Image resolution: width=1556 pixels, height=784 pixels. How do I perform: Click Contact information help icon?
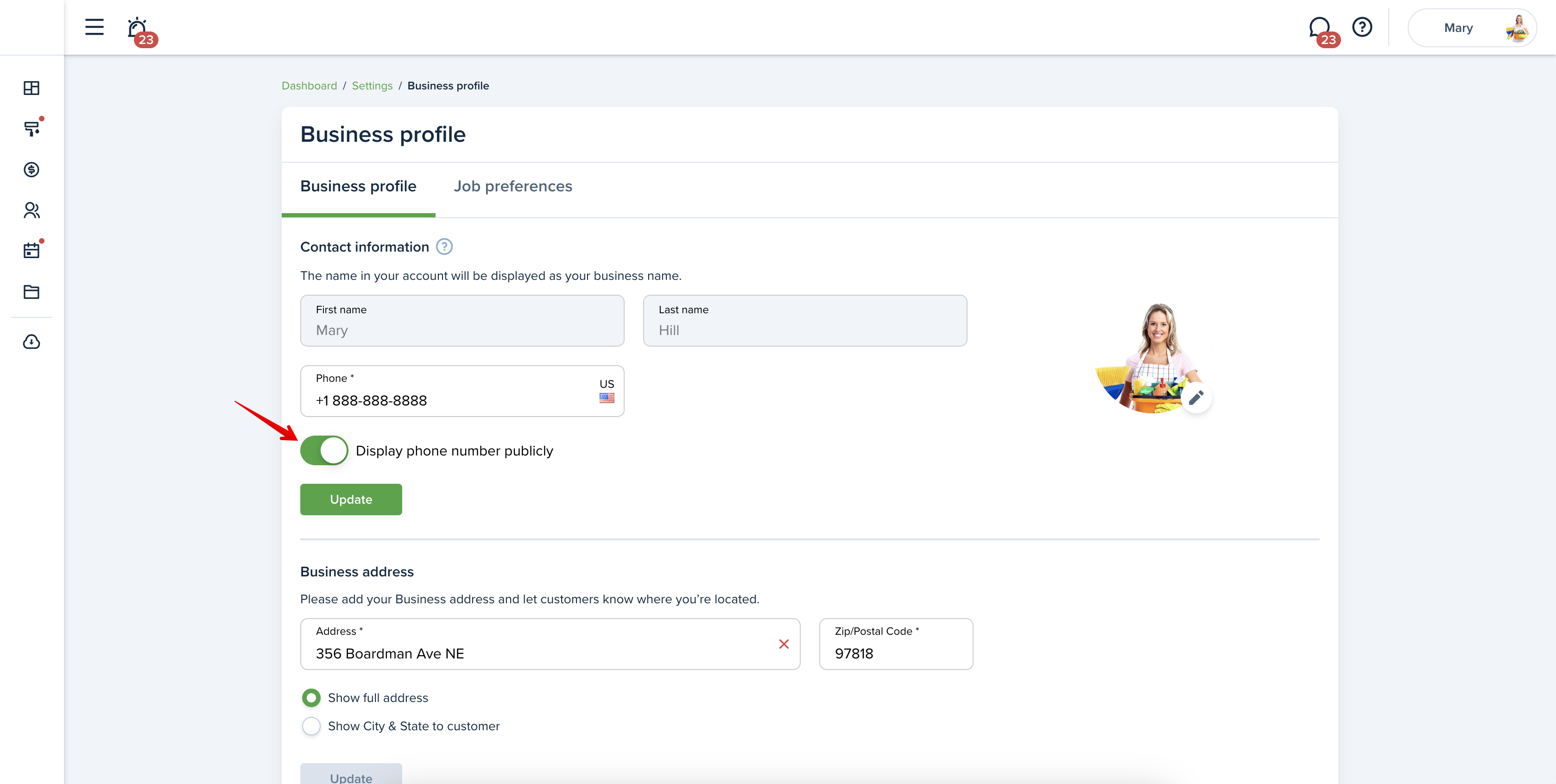pyautogui.click(x=444, y=247)
